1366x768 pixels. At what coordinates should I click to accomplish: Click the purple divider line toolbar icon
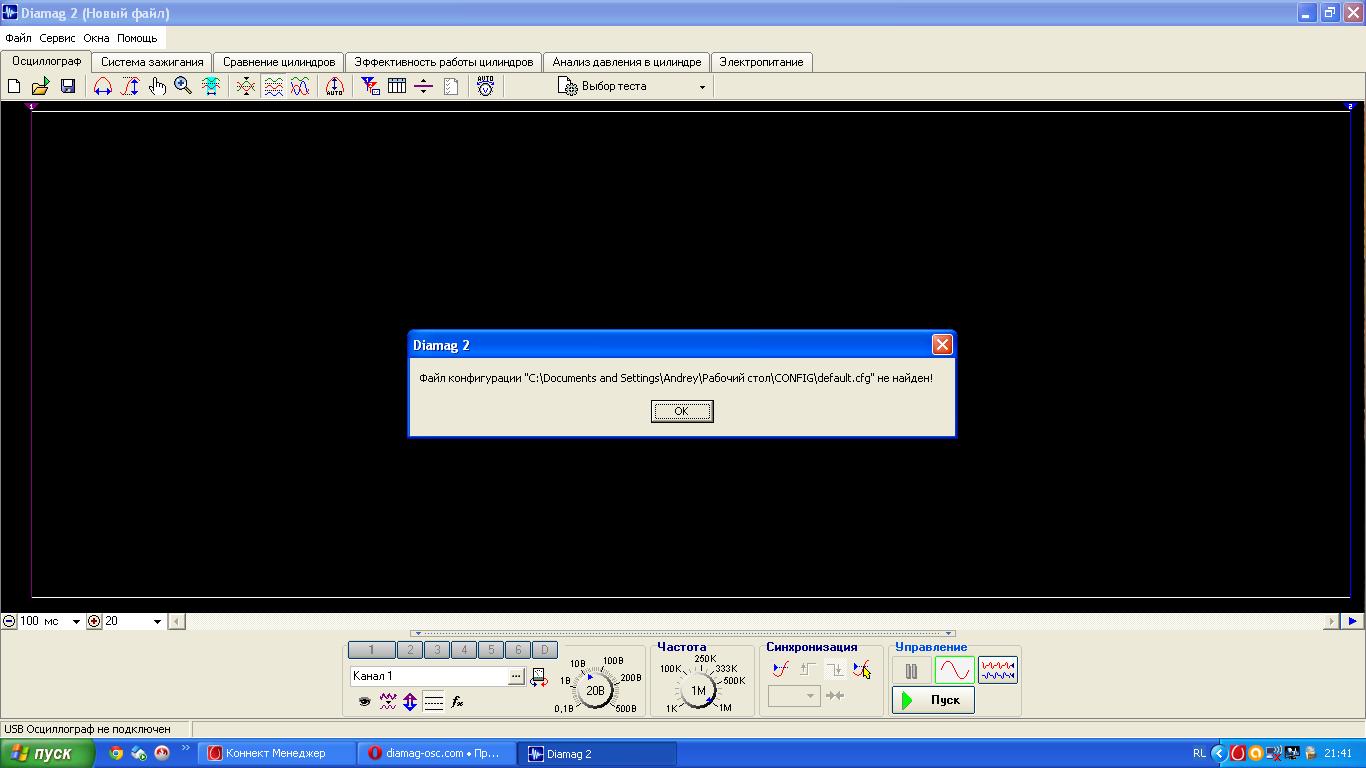coord(424,87)
